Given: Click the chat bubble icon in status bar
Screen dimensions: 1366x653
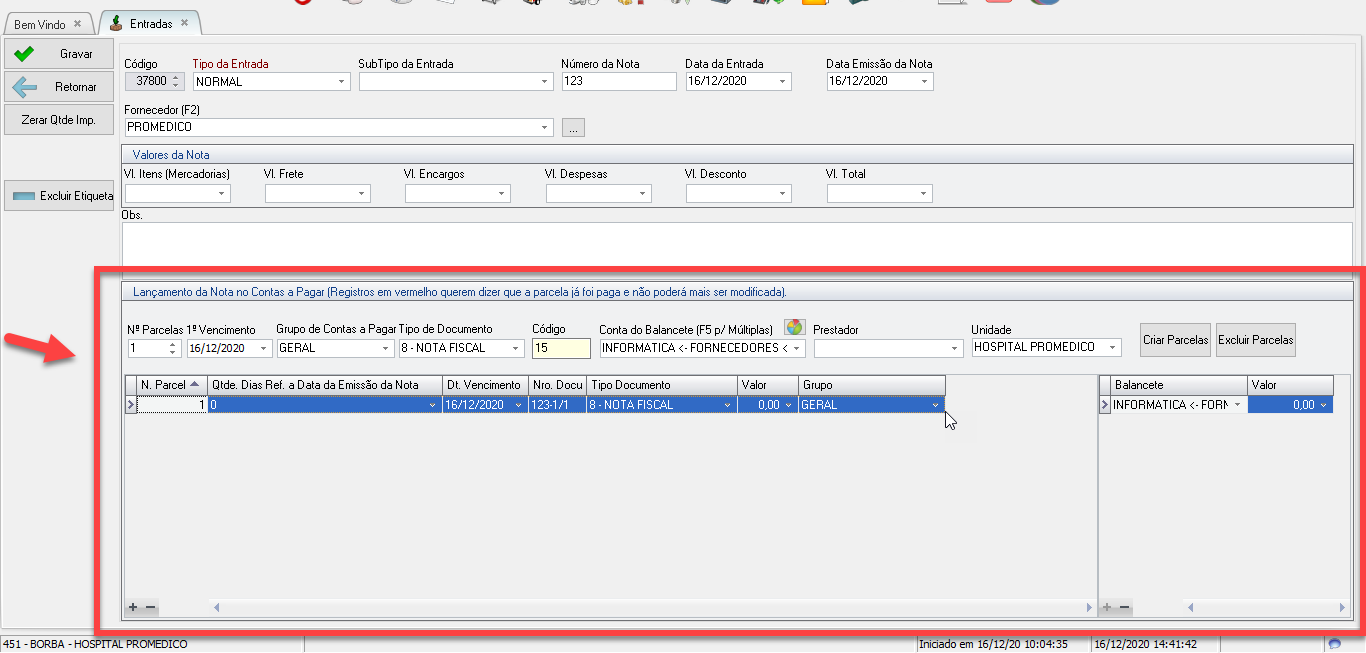Looking at the screenshot, I should point(1334,644).
